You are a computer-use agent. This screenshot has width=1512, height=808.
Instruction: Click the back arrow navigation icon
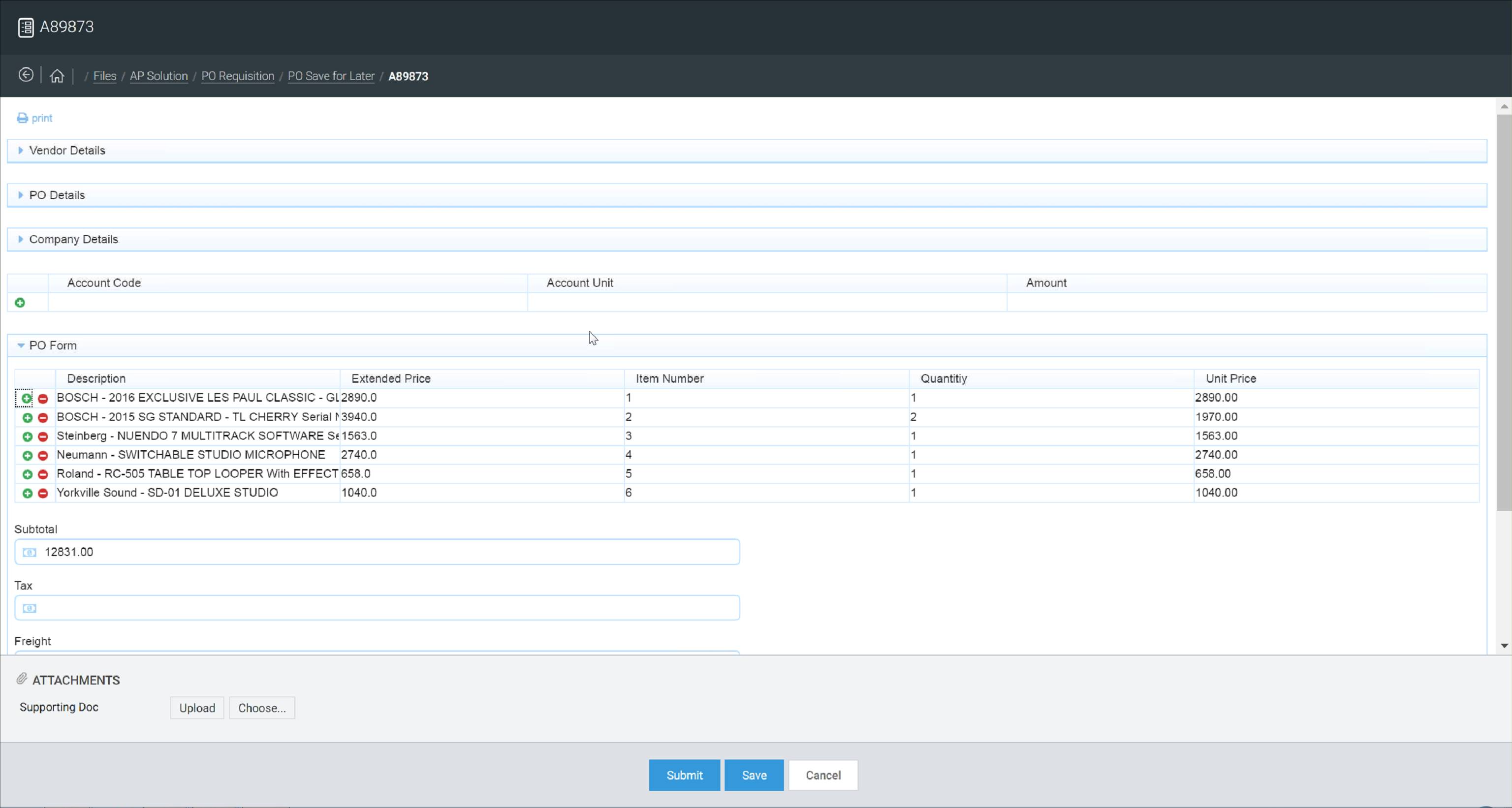[26, 75]
